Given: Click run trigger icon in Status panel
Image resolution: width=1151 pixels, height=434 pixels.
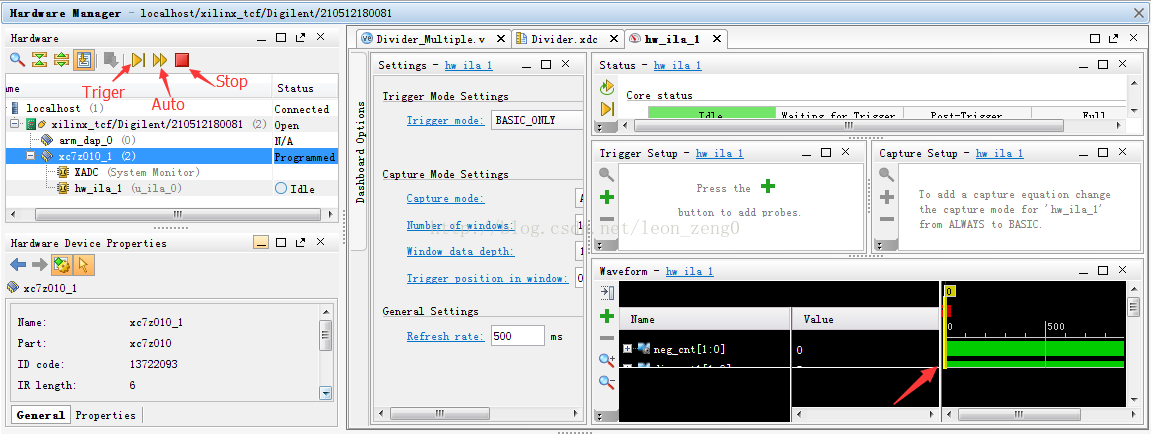Looking at the screenshot, I should click(x=606, y=109).
